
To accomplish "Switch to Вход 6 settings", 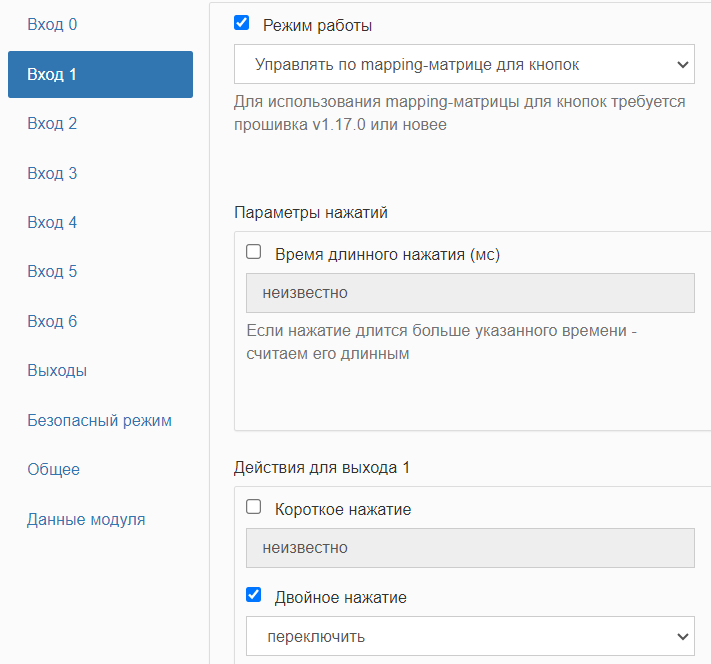I will tap(52, 321).
